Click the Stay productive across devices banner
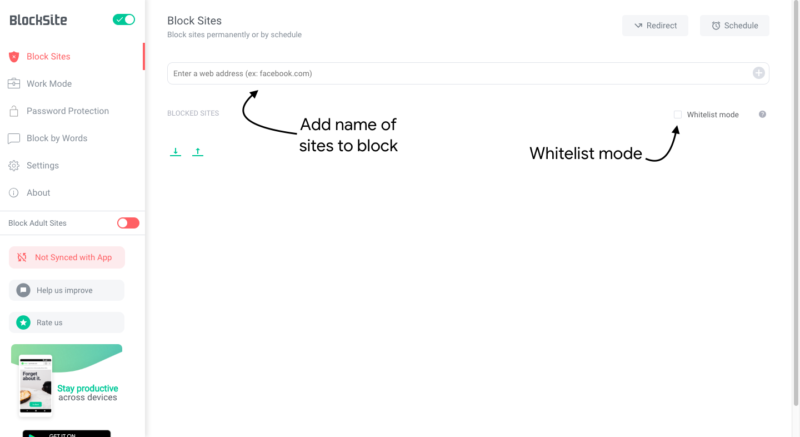The width and height of the screenshot is (800, 437). (66, 380)
